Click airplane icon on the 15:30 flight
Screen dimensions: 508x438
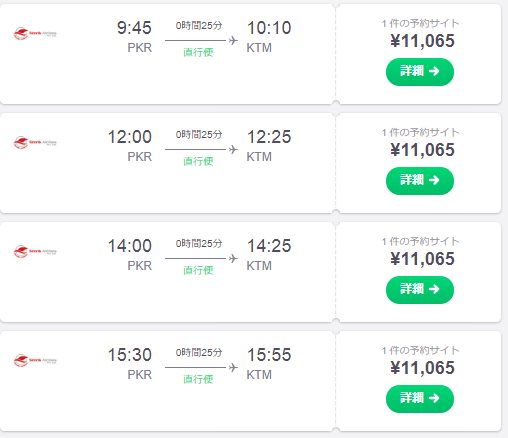(x=233, y=367)
